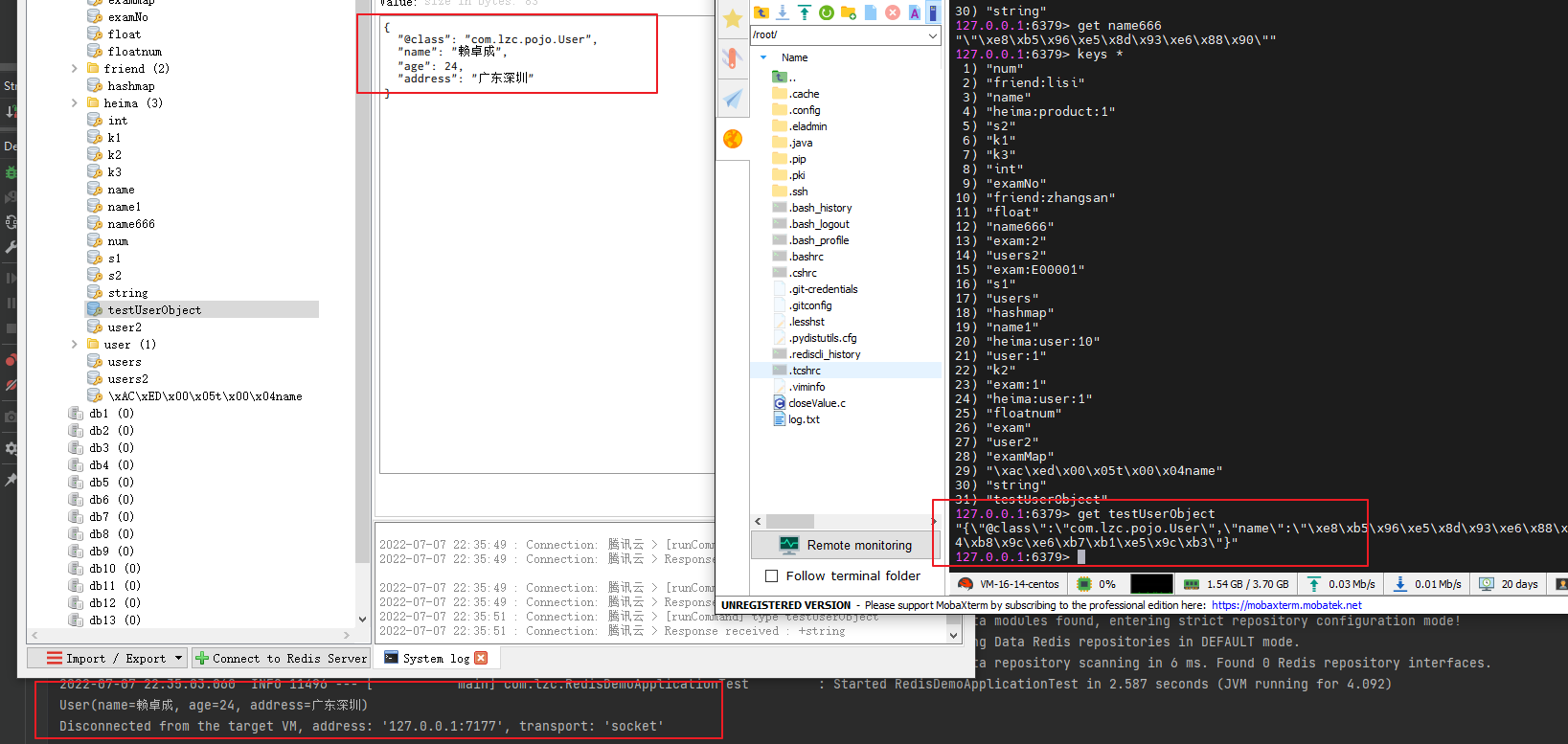Open the Sessions star sidebar tab
The image size is (1568, 744).
733,18
